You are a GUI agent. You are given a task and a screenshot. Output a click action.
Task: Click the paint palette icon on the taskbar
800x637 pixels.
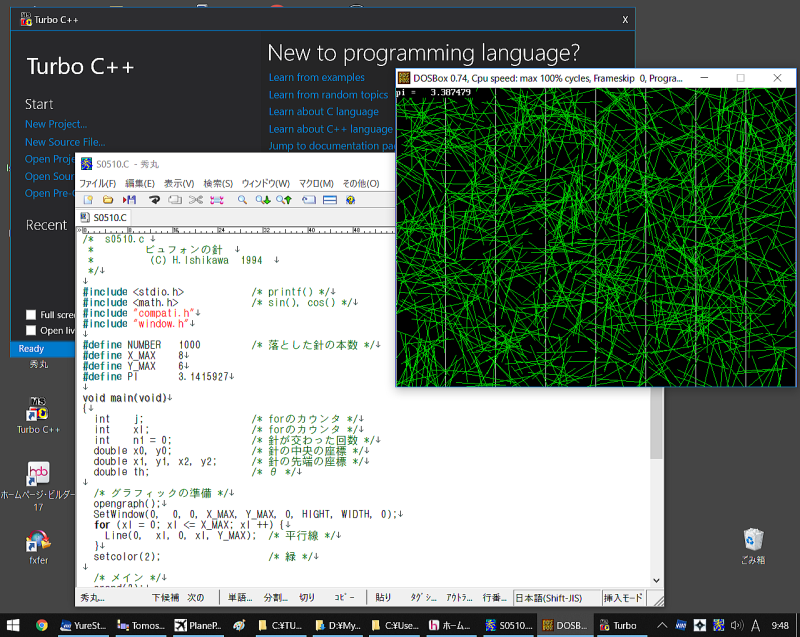pyautogui.click(x=239, y=625)
